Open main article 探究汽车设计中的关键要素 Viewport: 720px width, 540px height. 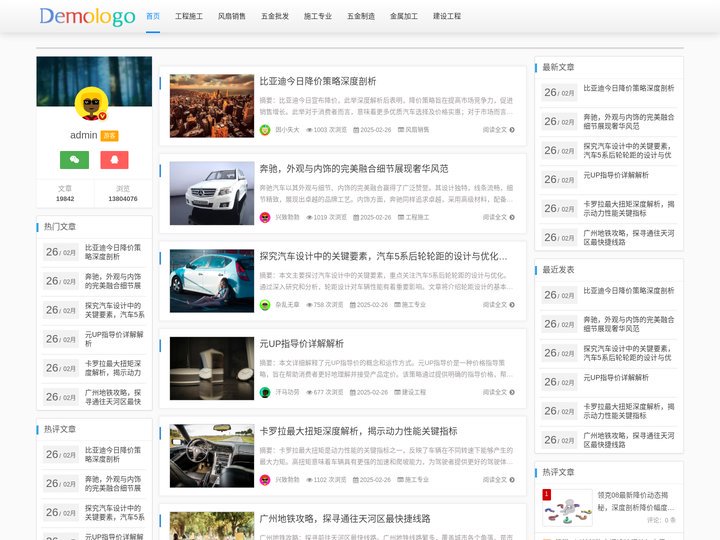[383, 256]
